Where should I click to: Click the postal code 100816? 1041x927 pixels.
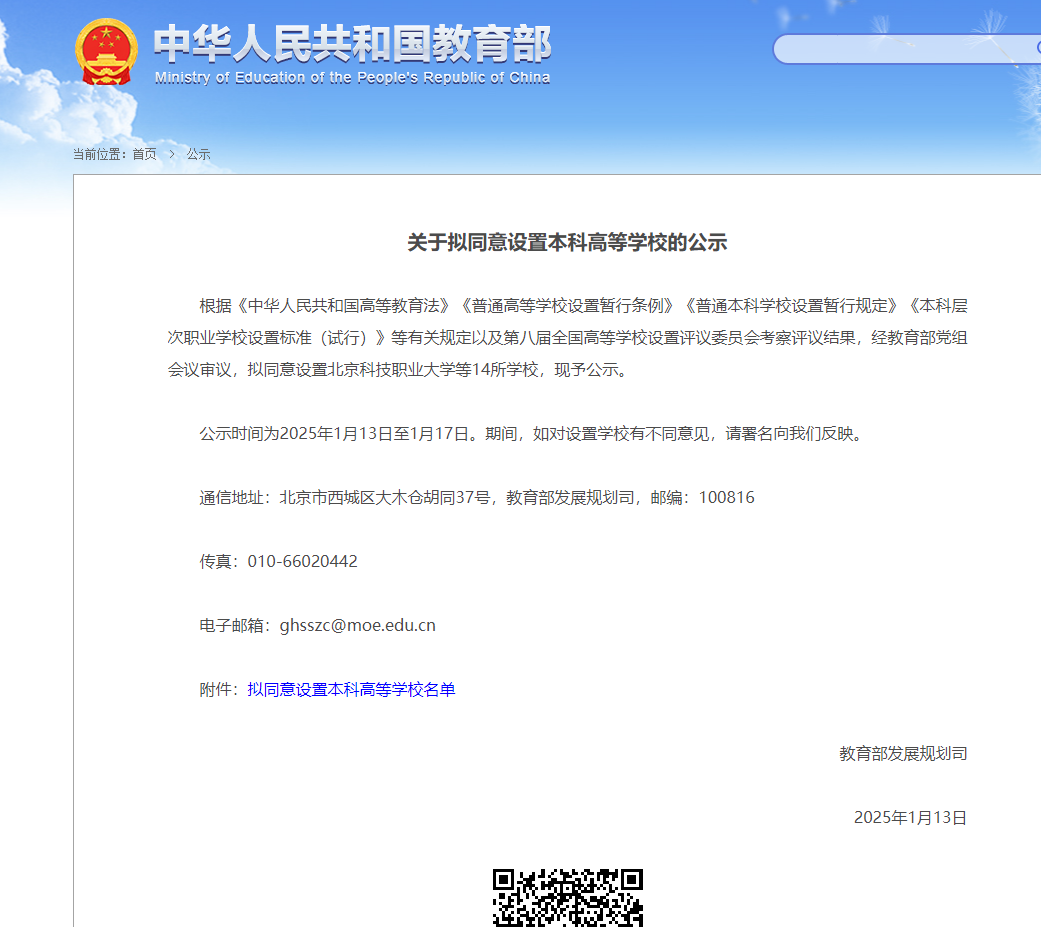pos(726,497)
